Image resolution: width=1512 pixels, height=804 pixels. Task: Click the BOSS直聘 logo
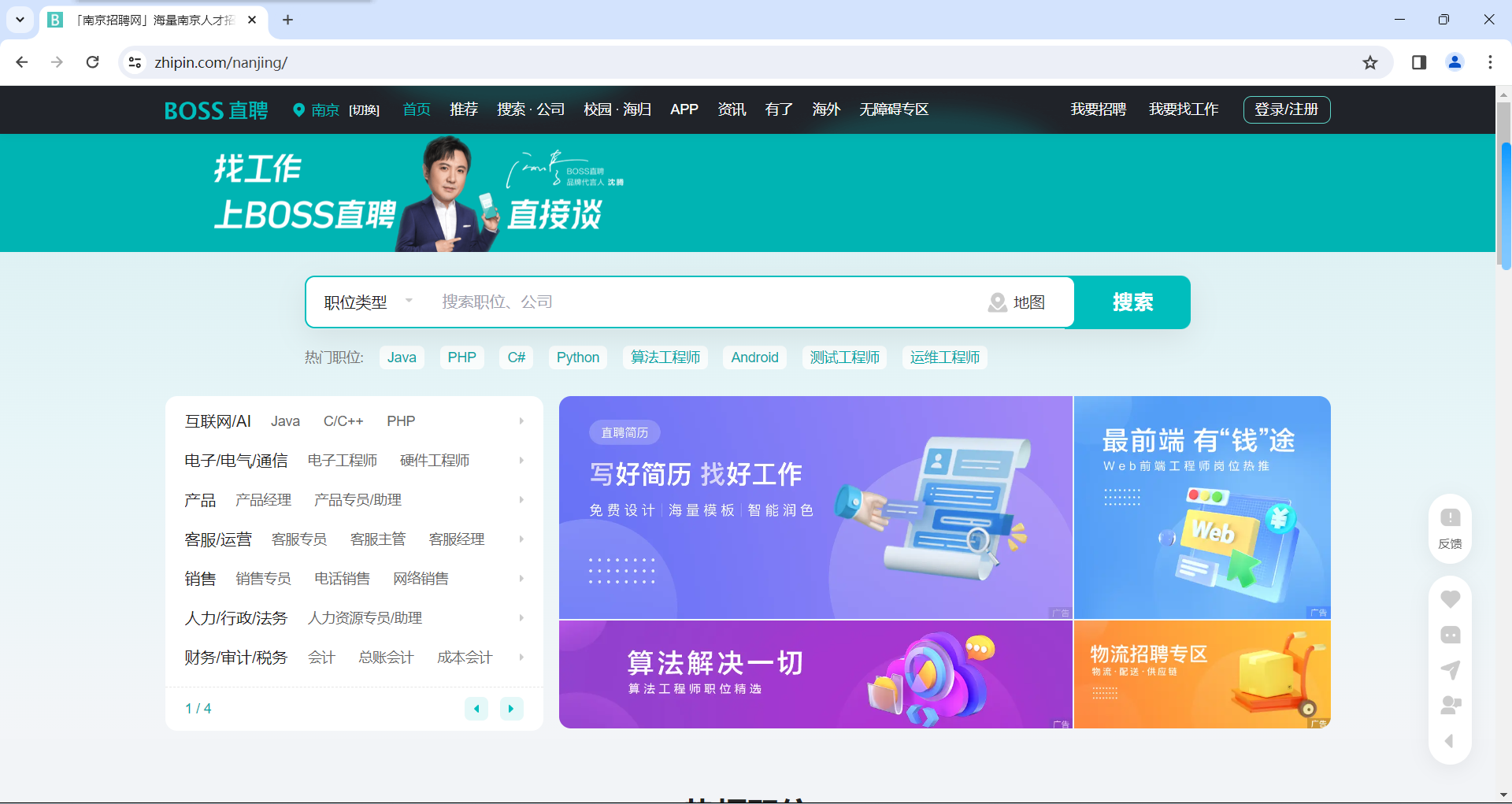pyautogui.click(x=216, y=110)
